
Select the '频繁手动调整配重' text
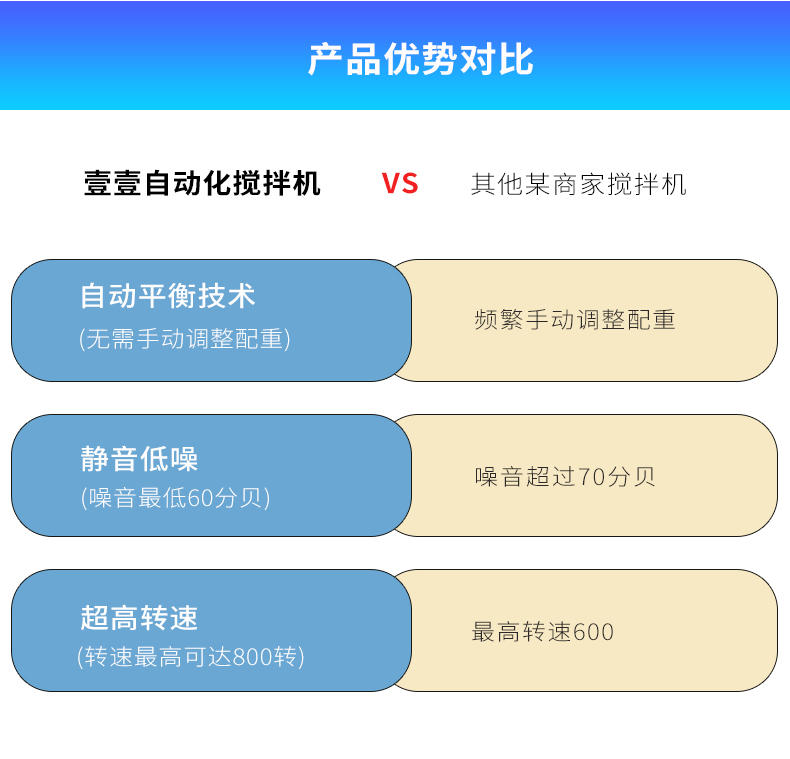pos(575,320)
